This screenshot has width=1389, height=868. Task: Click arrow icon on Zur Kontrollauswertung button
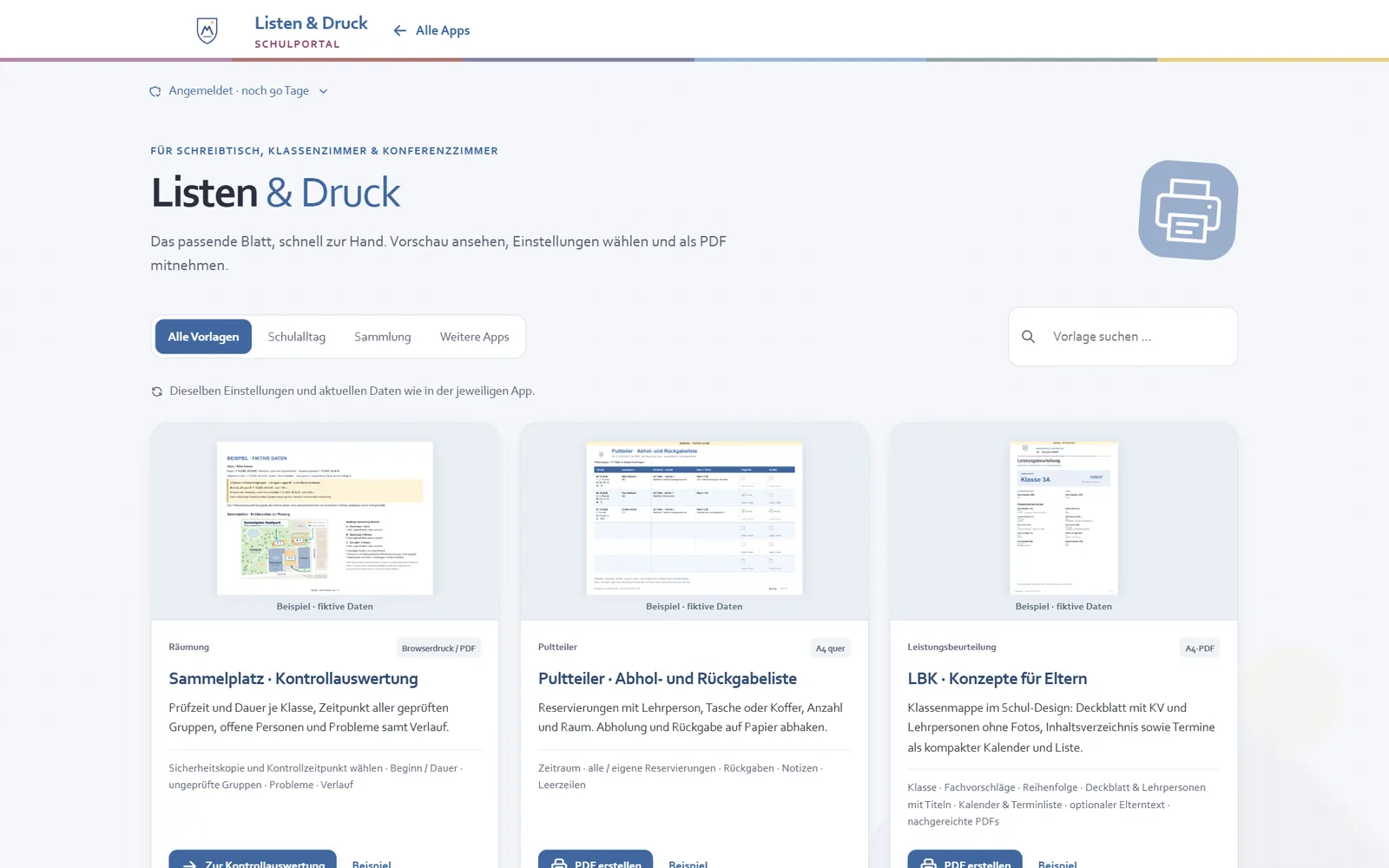(x=190, y=865)
